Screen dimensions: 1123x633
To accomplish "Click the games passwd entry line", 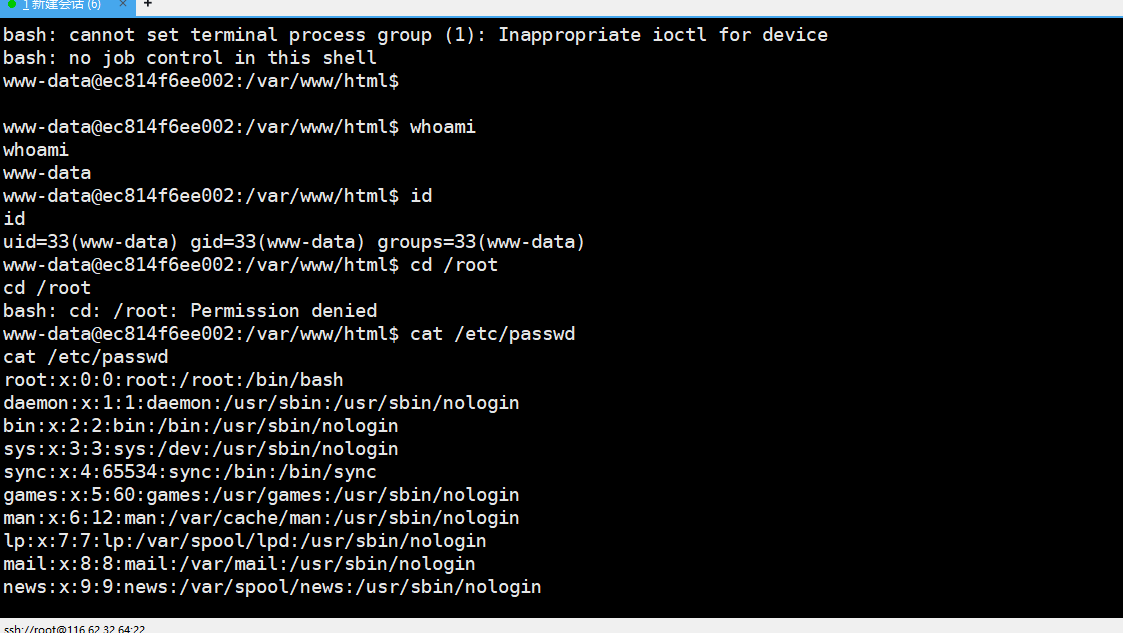I will click(260, 494).
